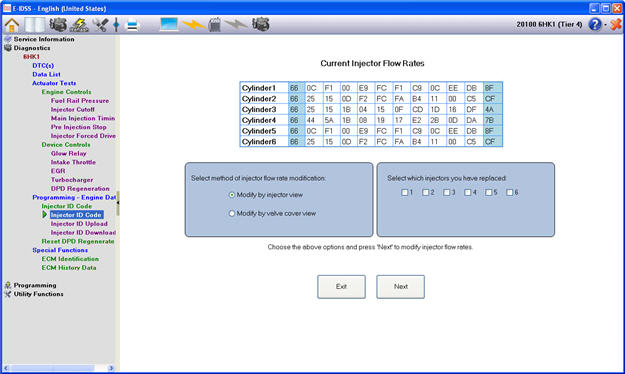The height and width of the screenshot is (374, 625).
Task: Open DPD Regeneration in the tree
Action: tap(80, 188)
